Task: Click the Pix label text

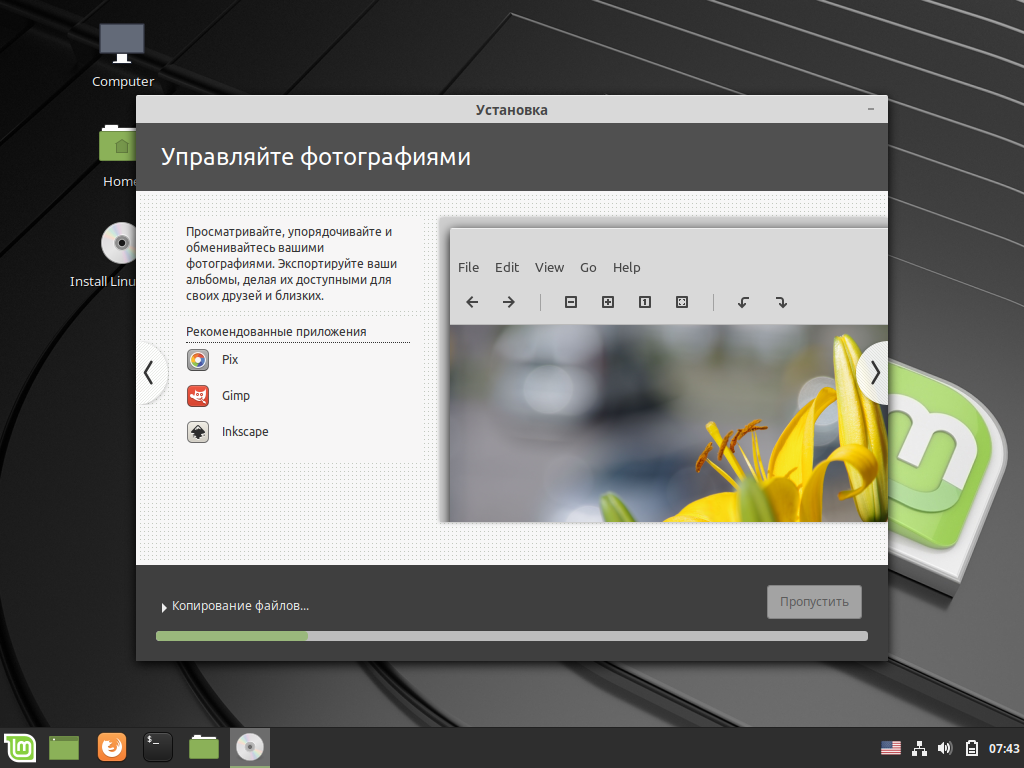Action: [230, 360]
